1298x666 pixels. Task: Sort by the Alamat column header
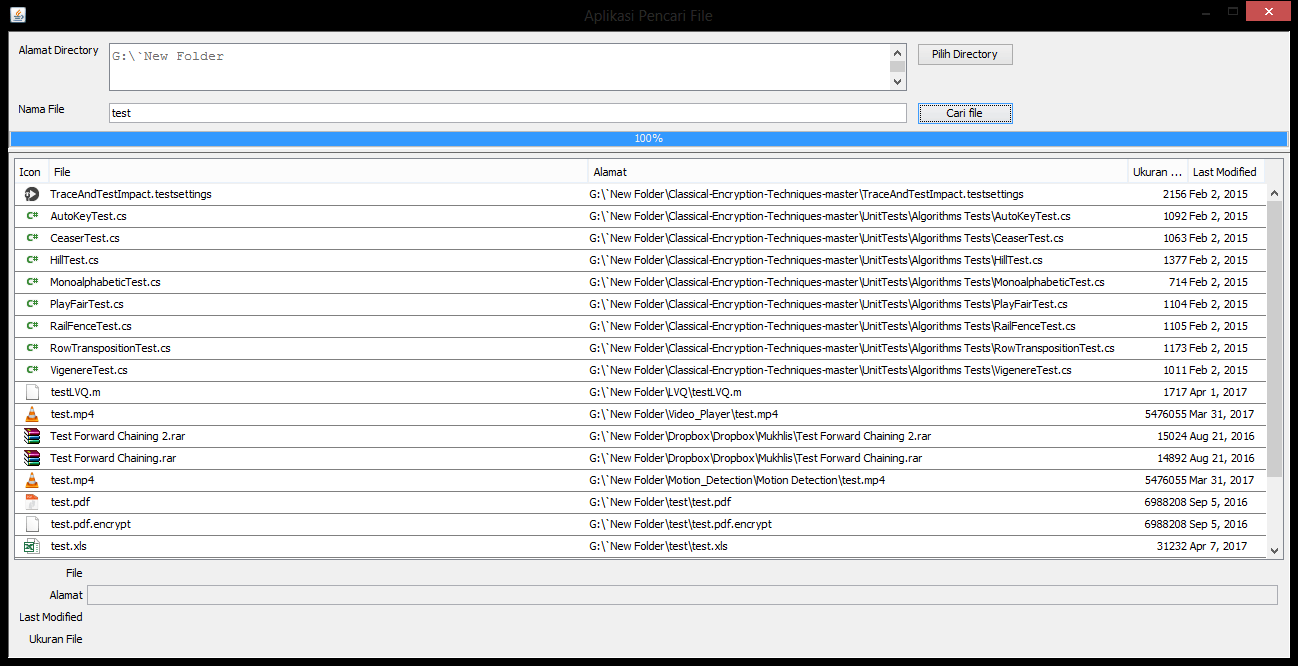coord(858,172)
